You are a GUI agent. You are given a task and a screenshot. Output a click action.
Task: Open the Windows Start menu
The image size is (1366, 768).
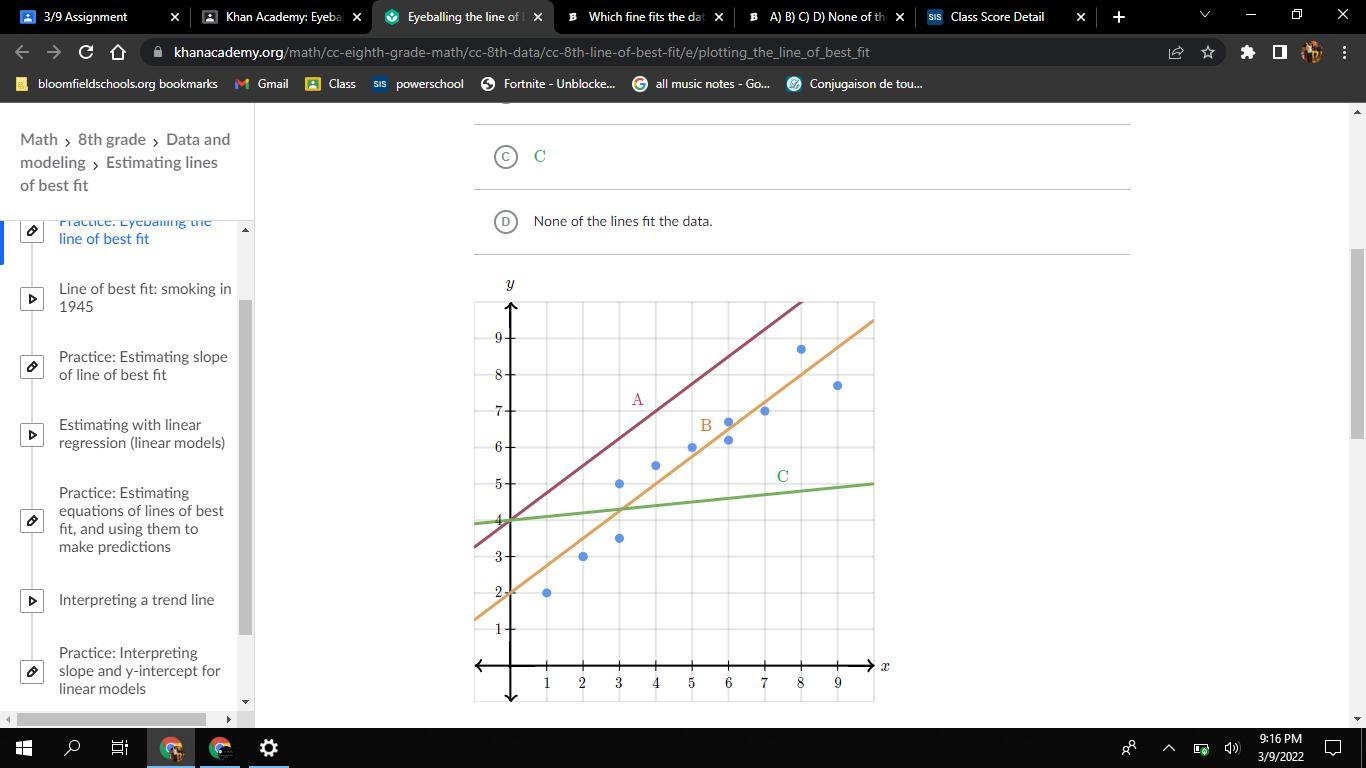point(24,748)
